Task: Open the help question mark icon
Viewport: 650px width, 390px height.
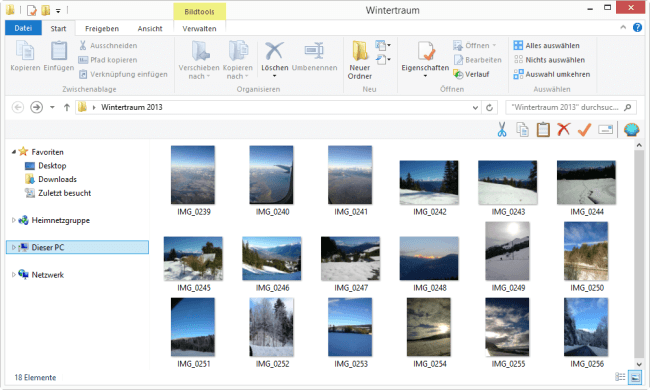Action: 637,27
